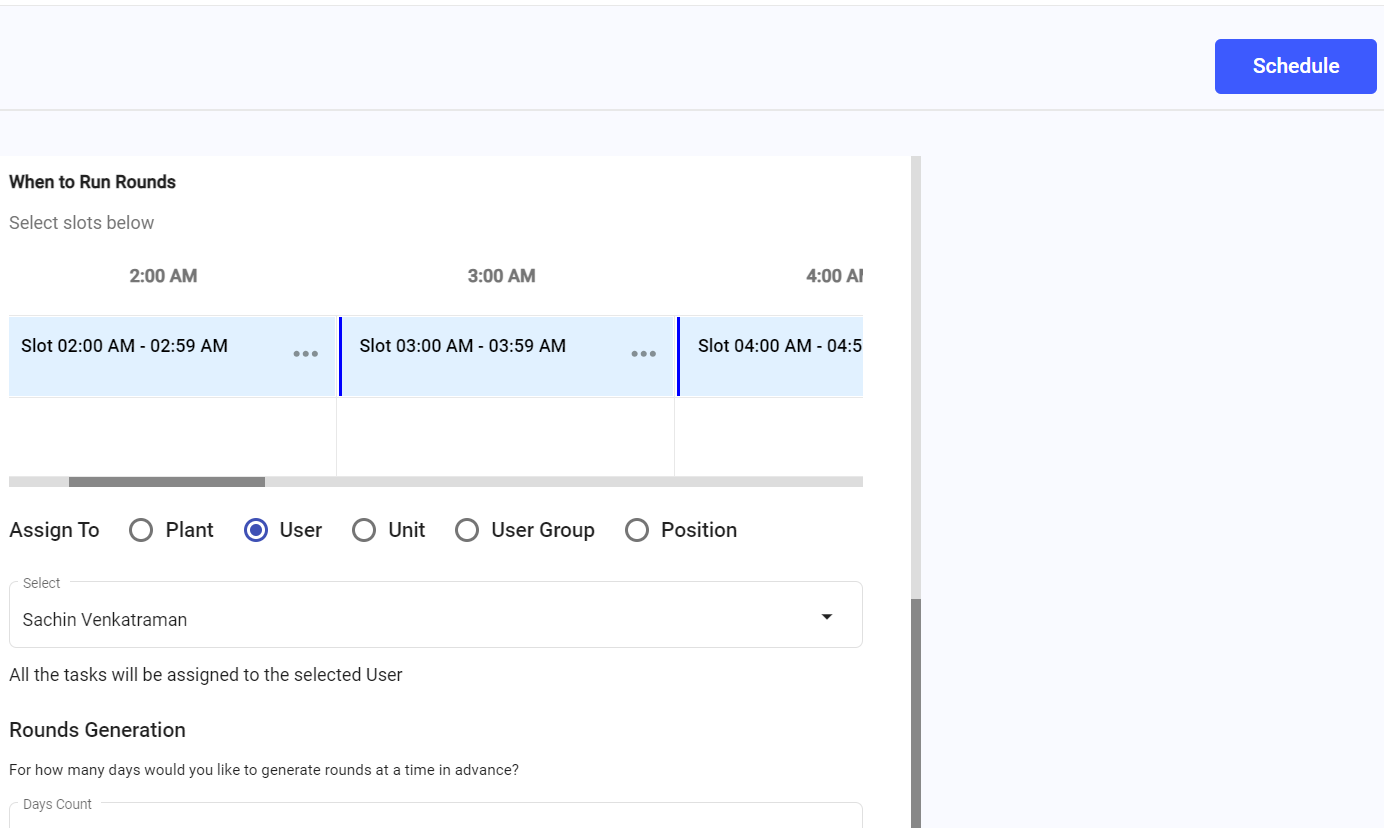
Task: Click the 2:00 AM time column header
Action: coord(163,276)
